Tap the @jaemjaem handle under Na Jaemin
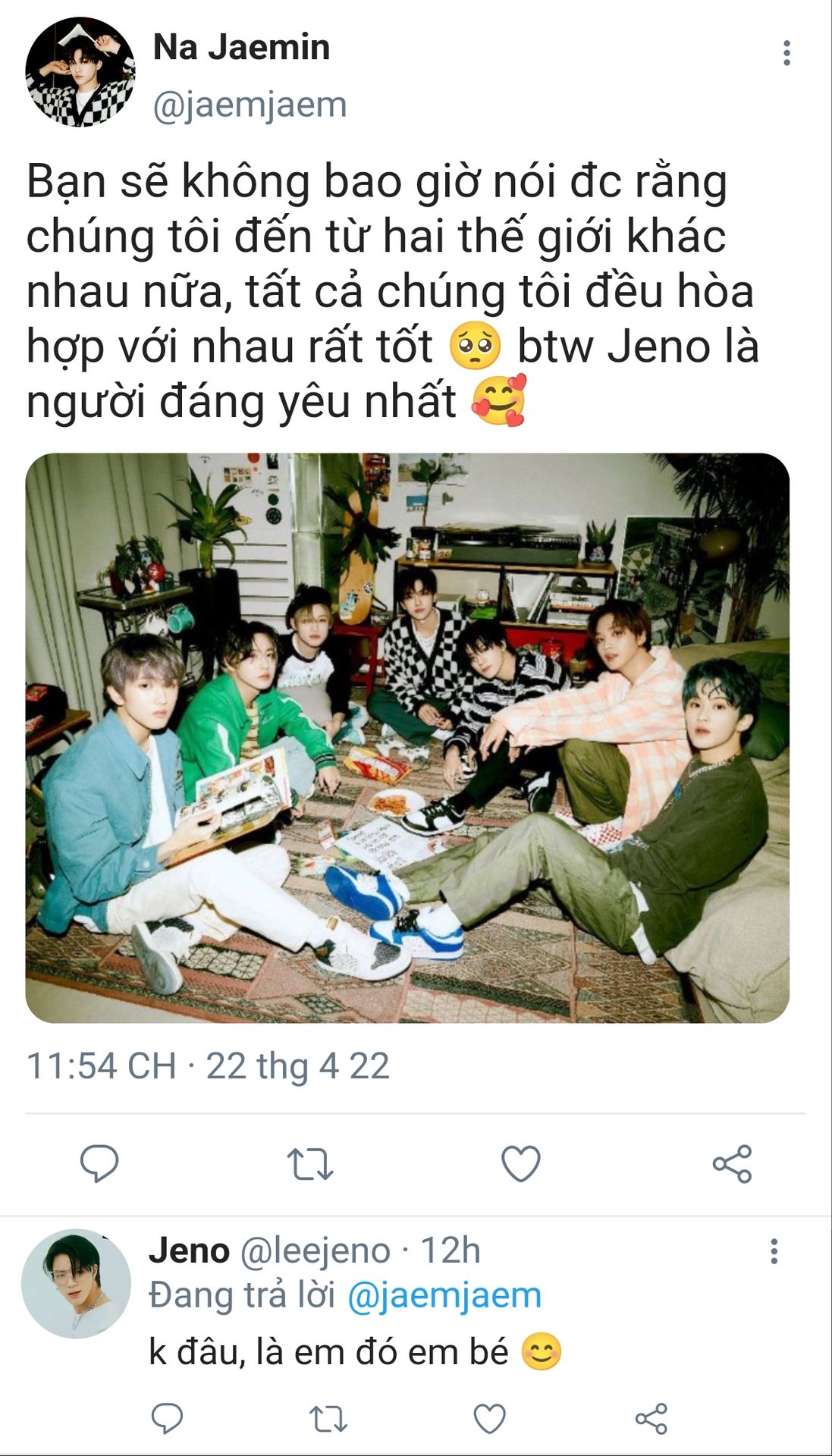Viewport: 832px width, 1456px height. (x=250, y=105)
